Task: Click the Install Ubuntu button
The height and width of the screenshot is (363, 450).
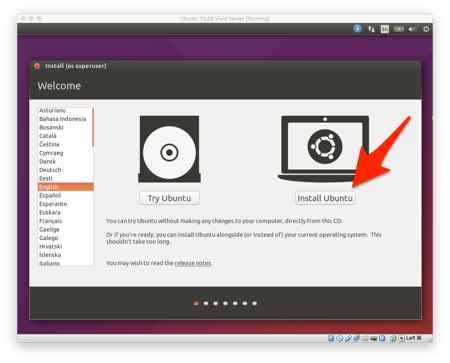Action: point(325,198)
